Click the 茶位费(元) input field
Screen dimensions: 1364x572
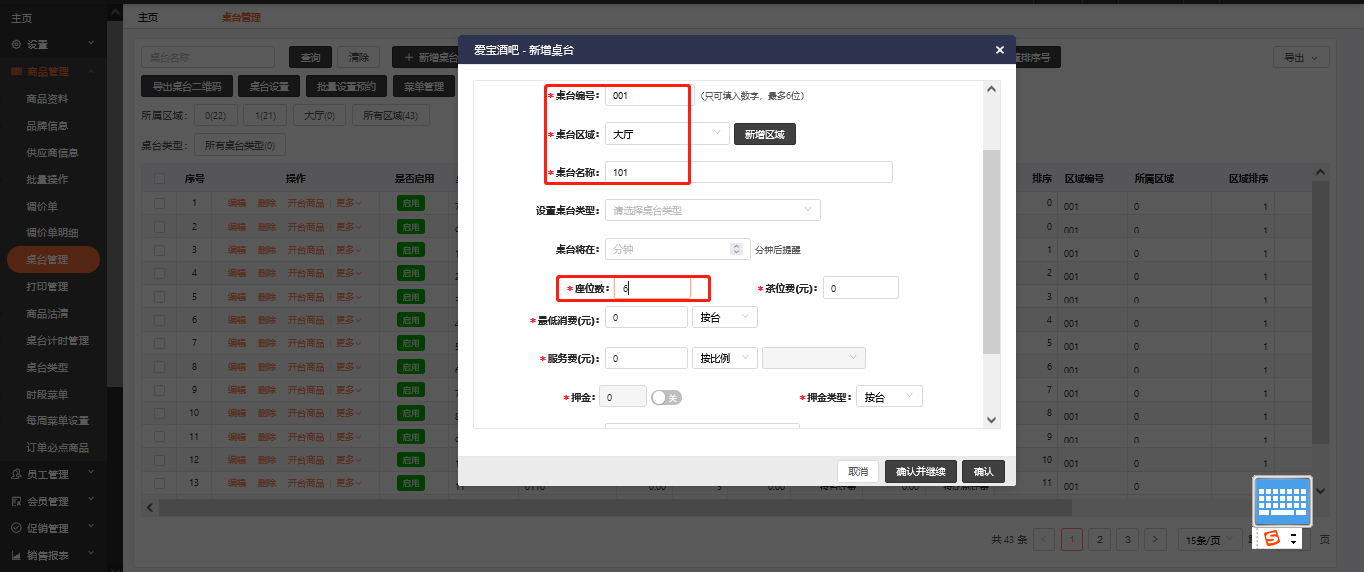(861, 288)
